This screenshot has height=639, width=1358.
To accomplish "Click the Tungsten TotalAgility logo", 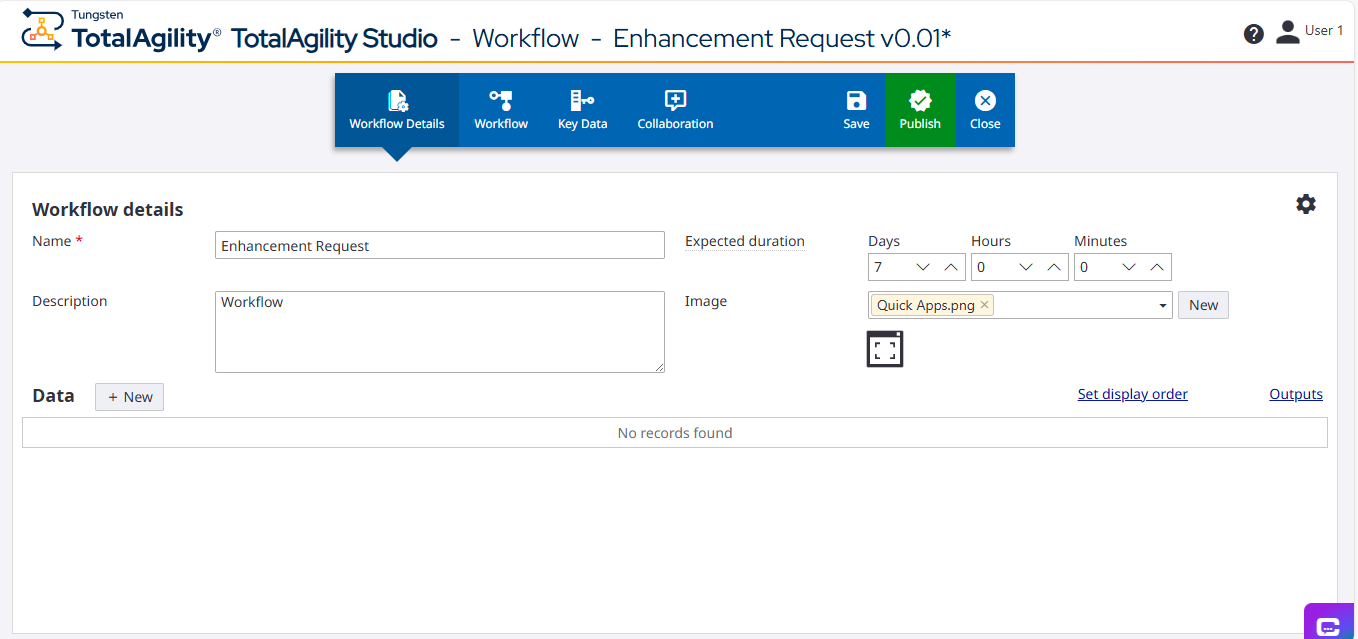I will pyautogui.click(x=121, y=31).
